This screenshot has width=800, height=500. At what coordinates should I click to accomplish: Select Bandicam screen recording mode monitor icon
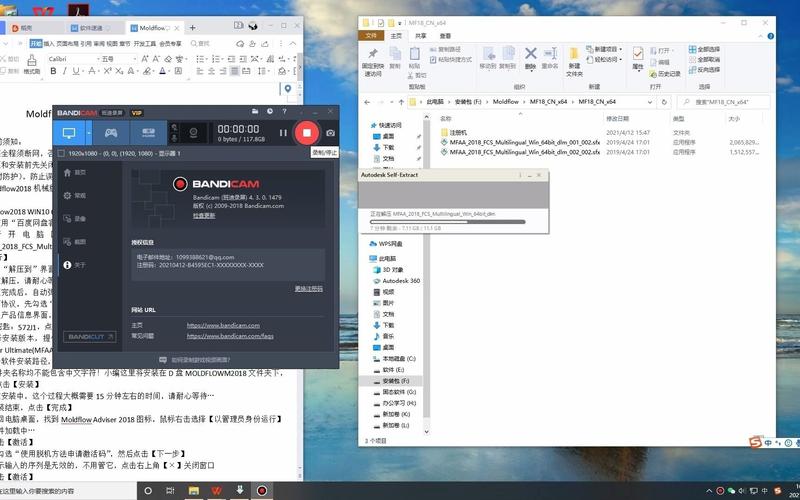69,133
